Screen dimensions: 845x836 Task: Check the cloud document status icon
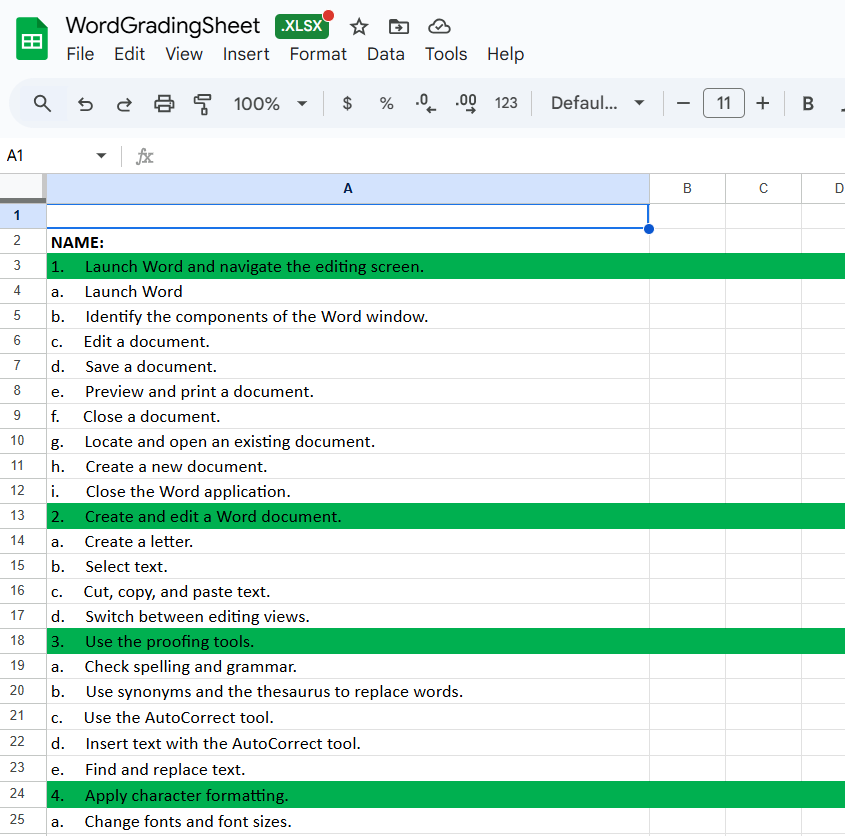439,26
